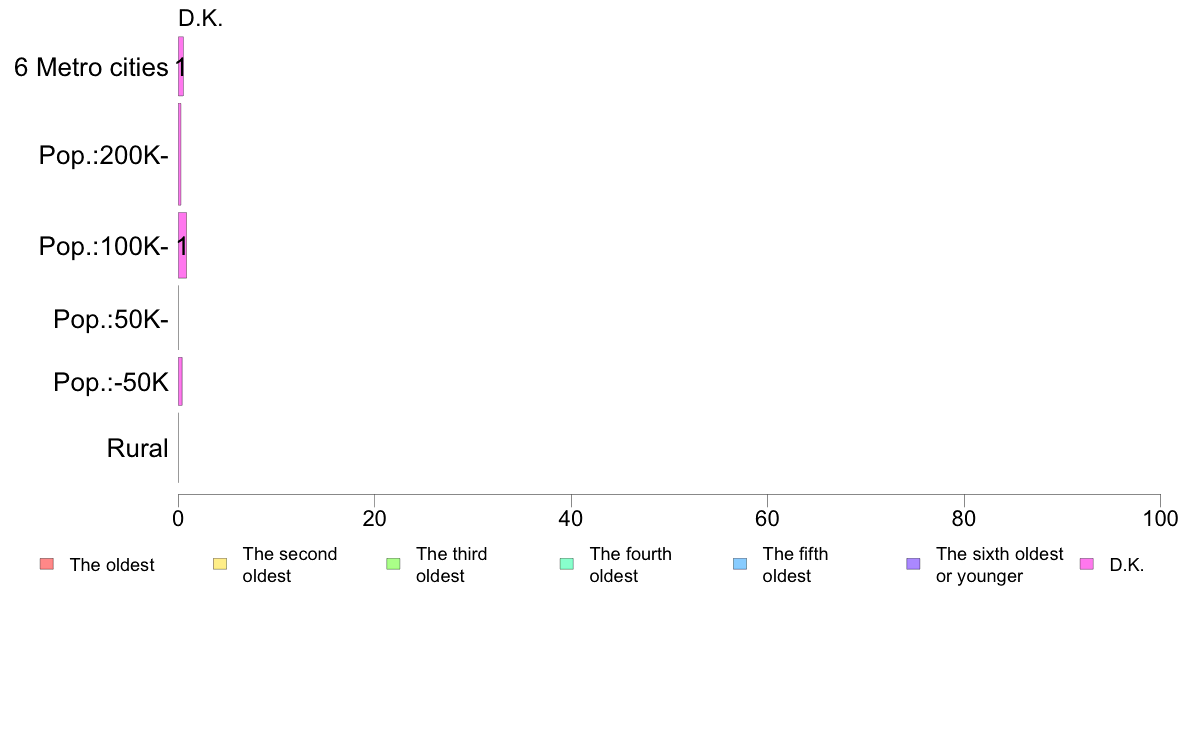
Task: Click the 'Pop.:50K-' category label
Action: (111, 319)
